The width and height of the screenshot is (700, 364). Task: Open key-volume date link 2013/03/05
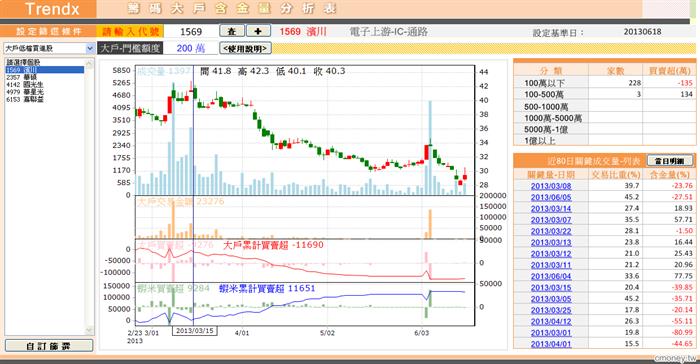pyautogui.click(x=551, y=299)
